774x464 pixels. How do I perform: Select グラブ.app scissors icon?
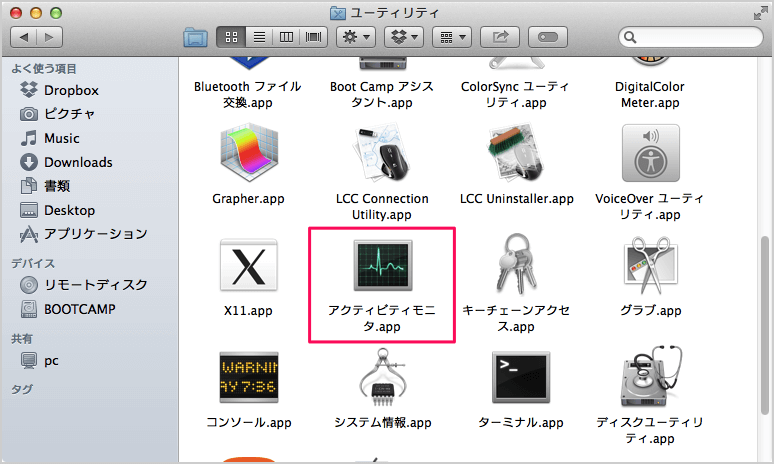coord(650,265)
